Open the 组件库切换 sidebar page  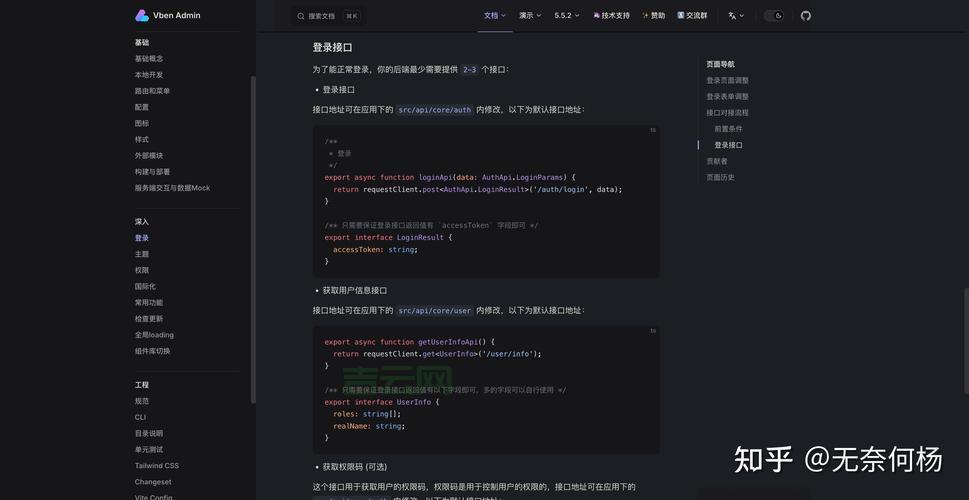pyautogui.click(x=152, y=351)
